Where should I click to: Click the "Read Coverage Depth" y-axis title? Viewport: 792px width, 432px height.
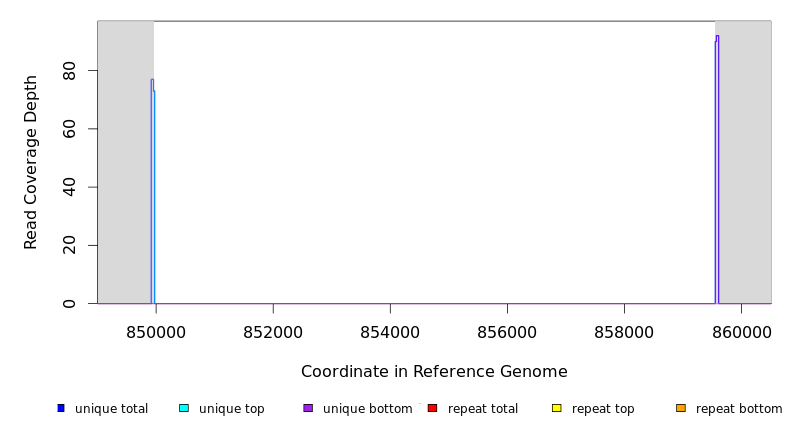(31, 162)
